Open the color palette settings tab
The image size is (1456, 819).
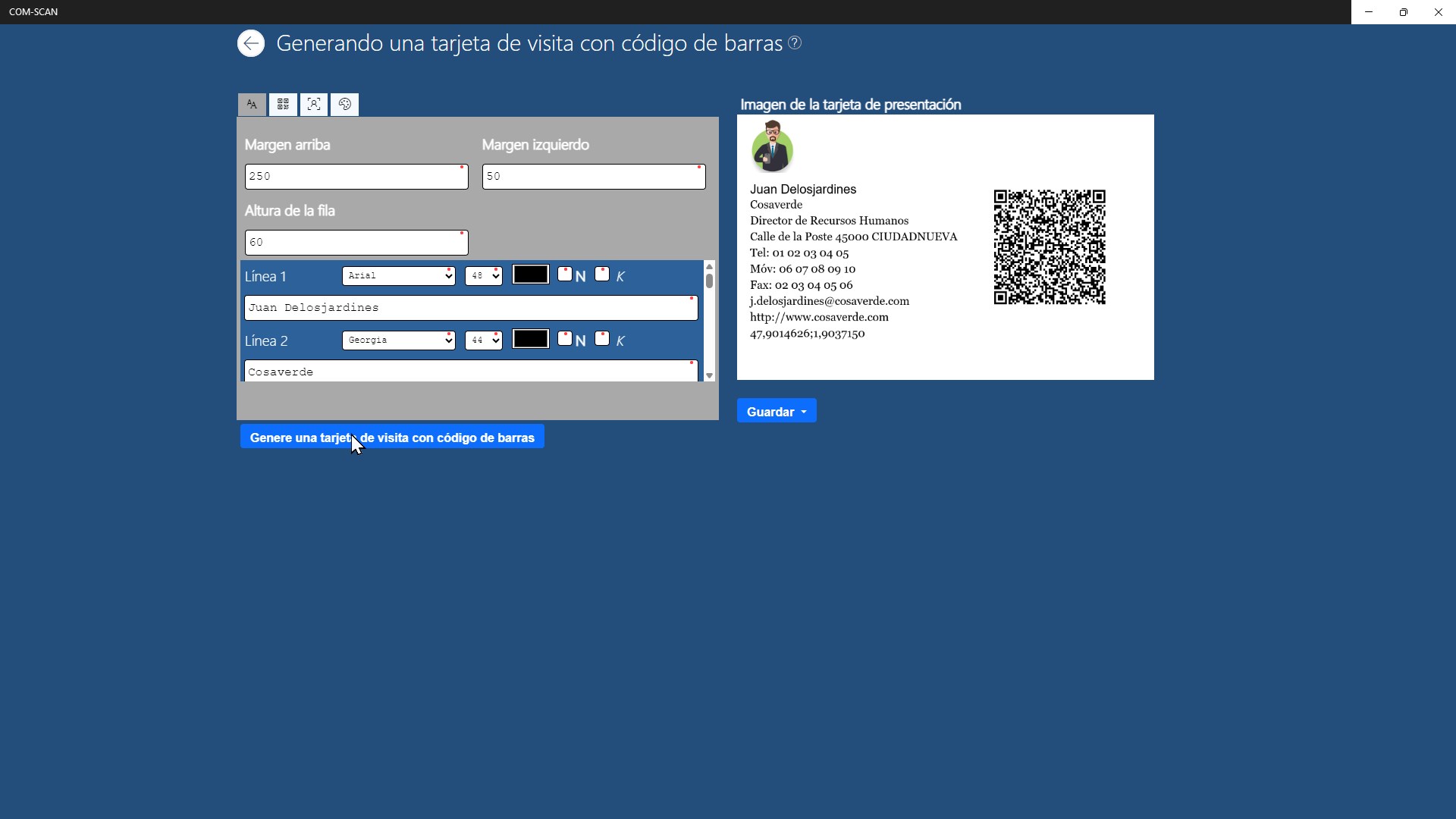(x=345, y=105)
